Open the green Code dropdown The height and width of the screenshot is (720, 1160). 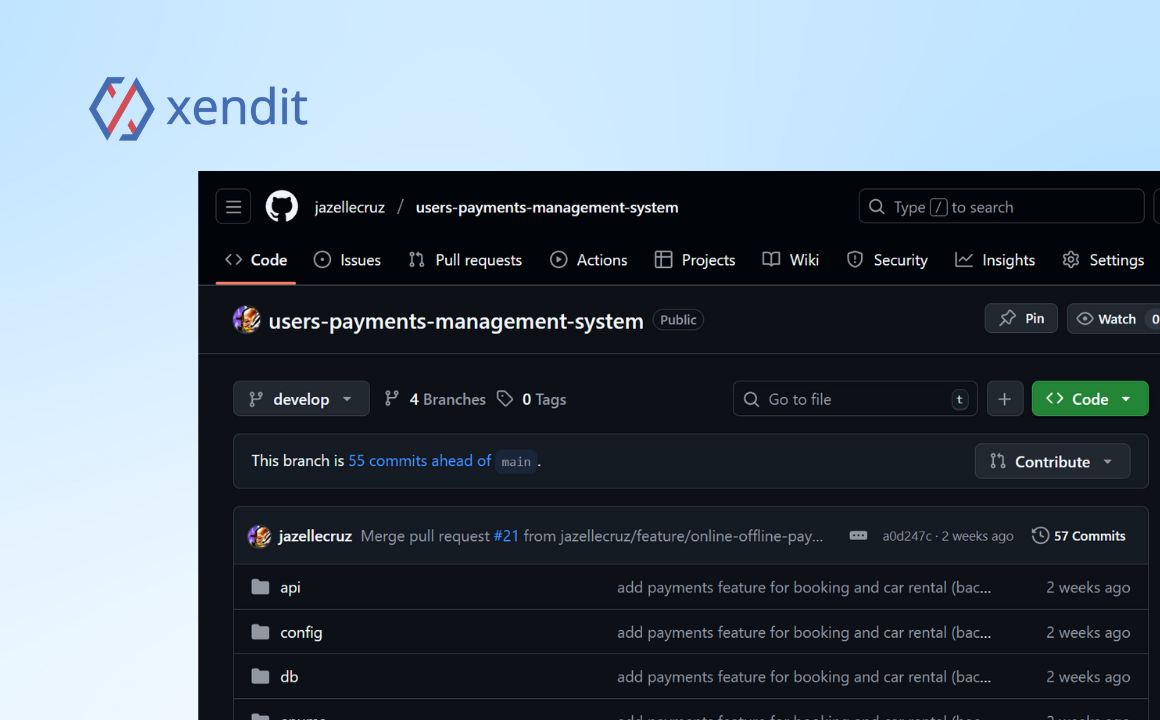coord(1089,399)
